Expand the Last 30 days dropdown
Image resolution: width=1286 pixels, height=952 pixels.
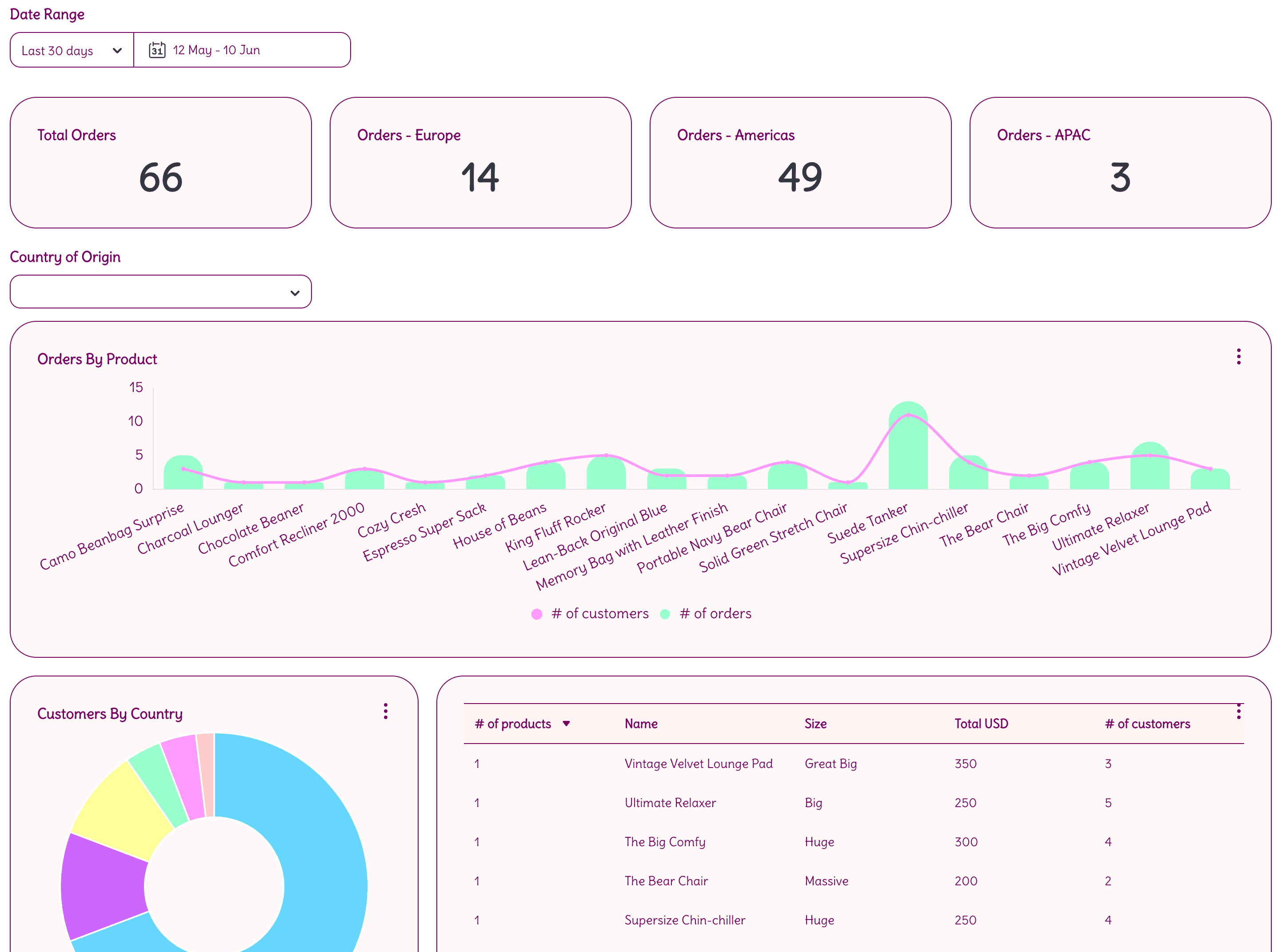click(72, 50)
